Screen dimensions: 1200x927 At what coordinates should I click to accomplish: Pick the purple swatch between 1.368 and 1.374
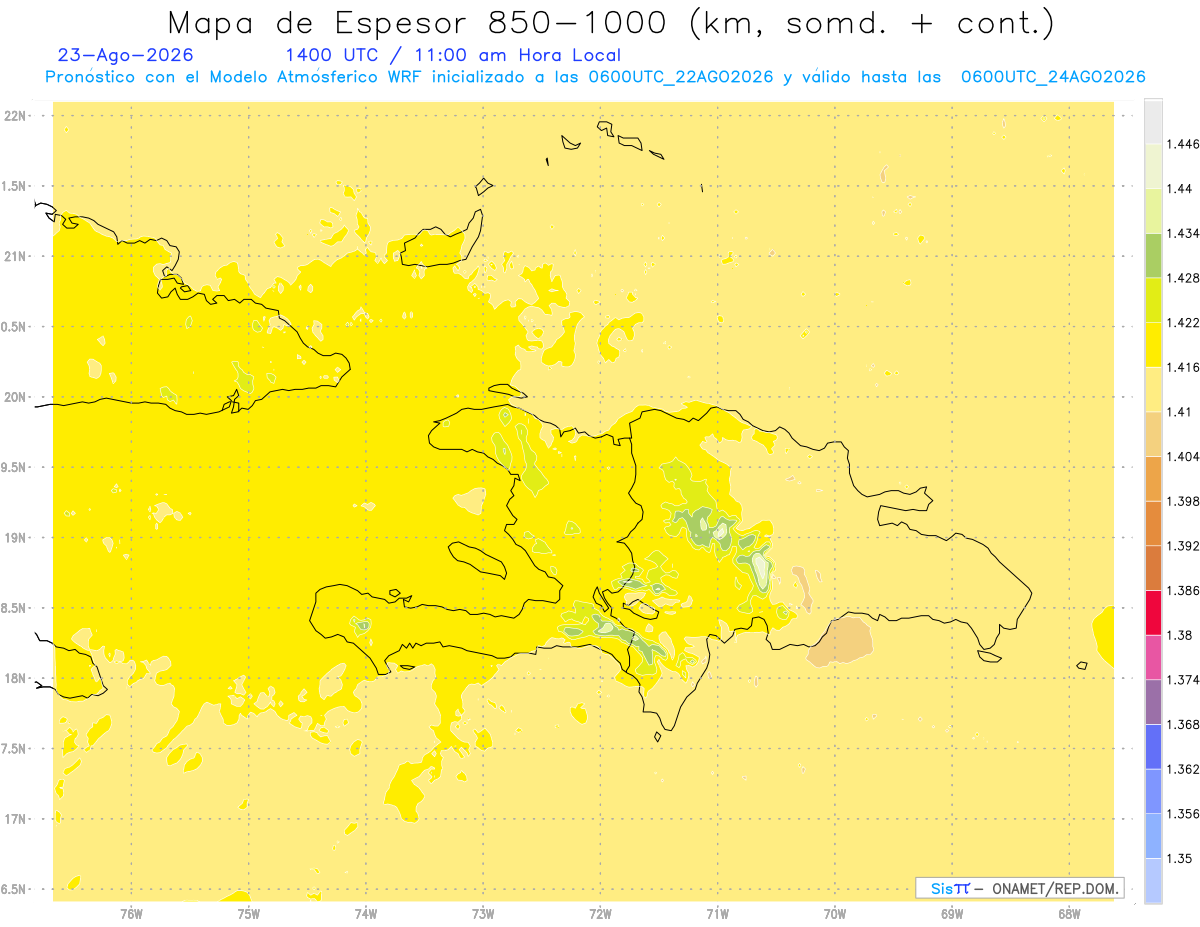tap(1153, 702)
